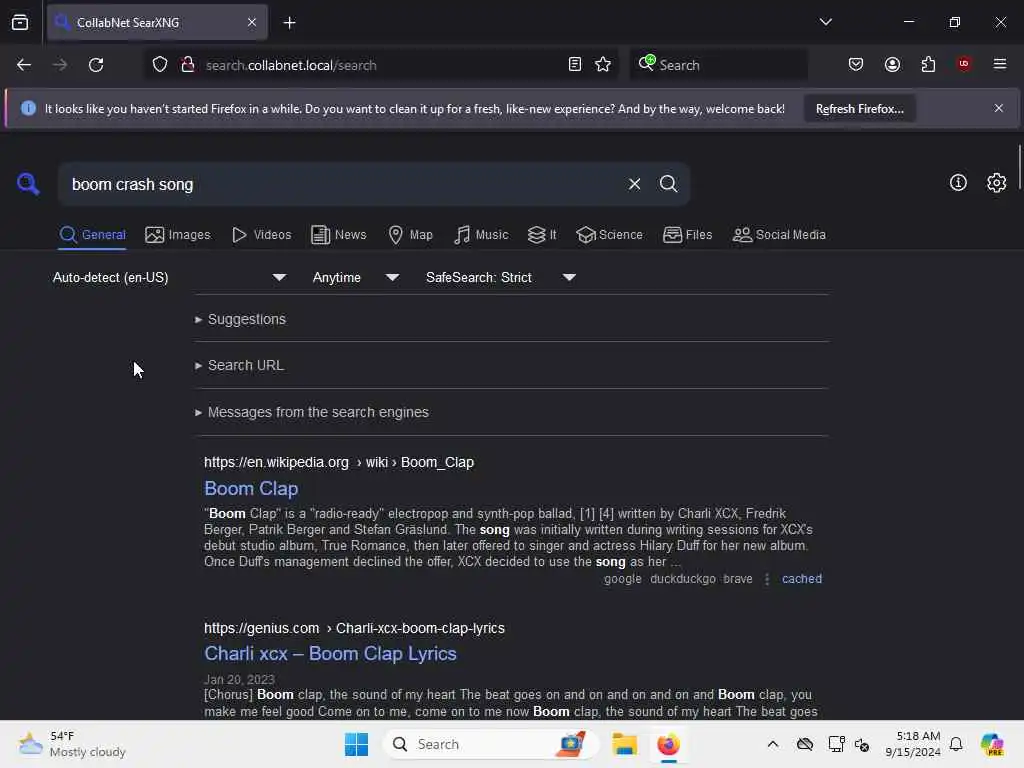Open the Boom Clap Wikipedia result
This screenshot has width=1024, height=768.
251,488
